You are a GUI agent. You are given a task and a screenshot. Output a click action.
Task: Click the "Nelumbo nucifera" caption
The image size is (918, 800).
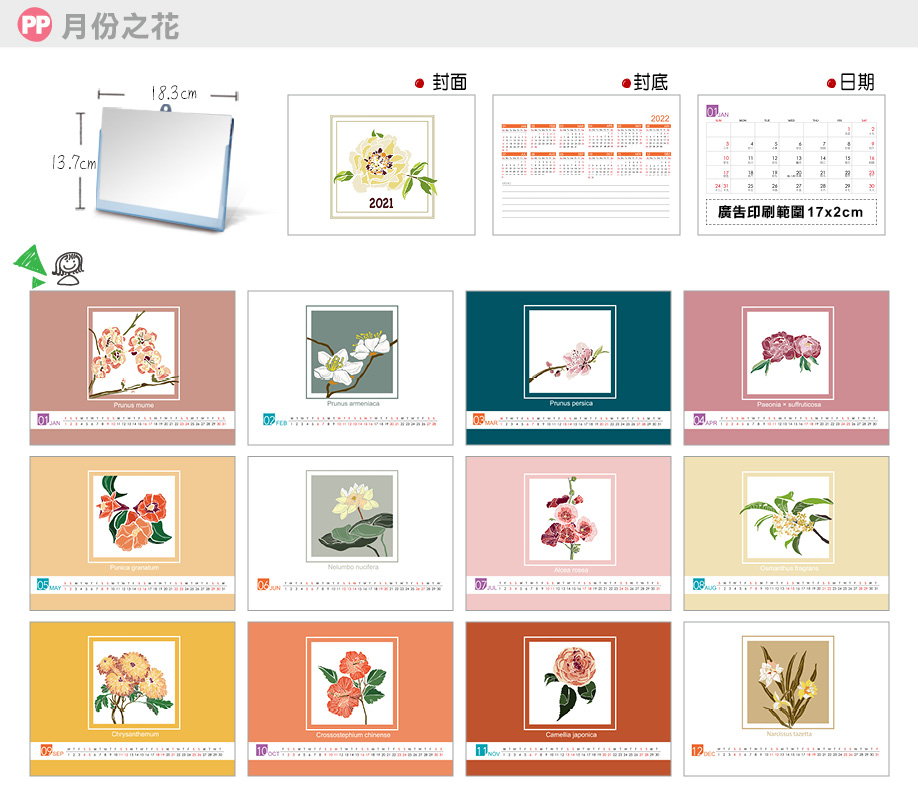click(353, 567)
